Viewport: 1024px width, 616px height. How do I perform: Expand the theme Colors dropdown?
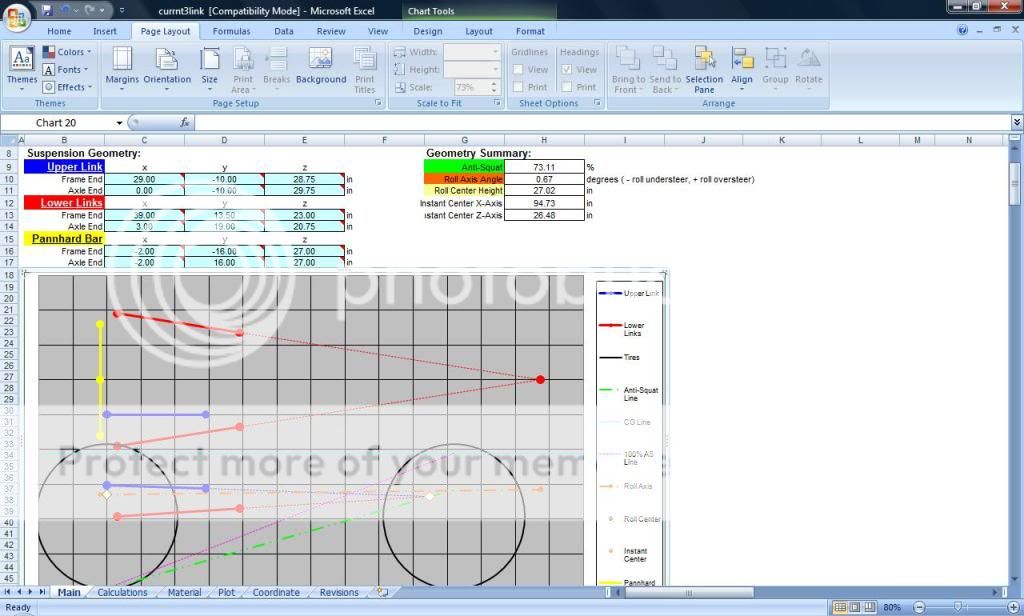coord(66,52)
